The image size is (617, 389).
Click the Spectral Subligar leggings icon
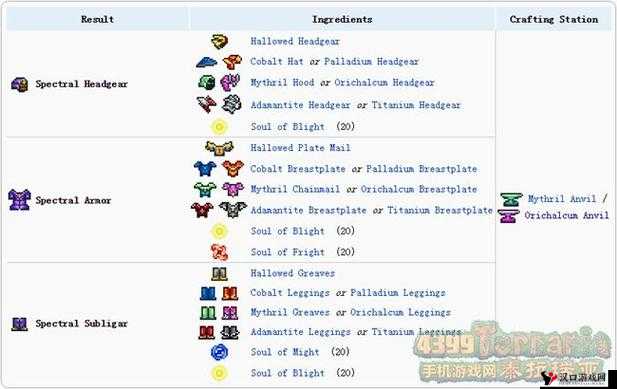tap(19, 324)
